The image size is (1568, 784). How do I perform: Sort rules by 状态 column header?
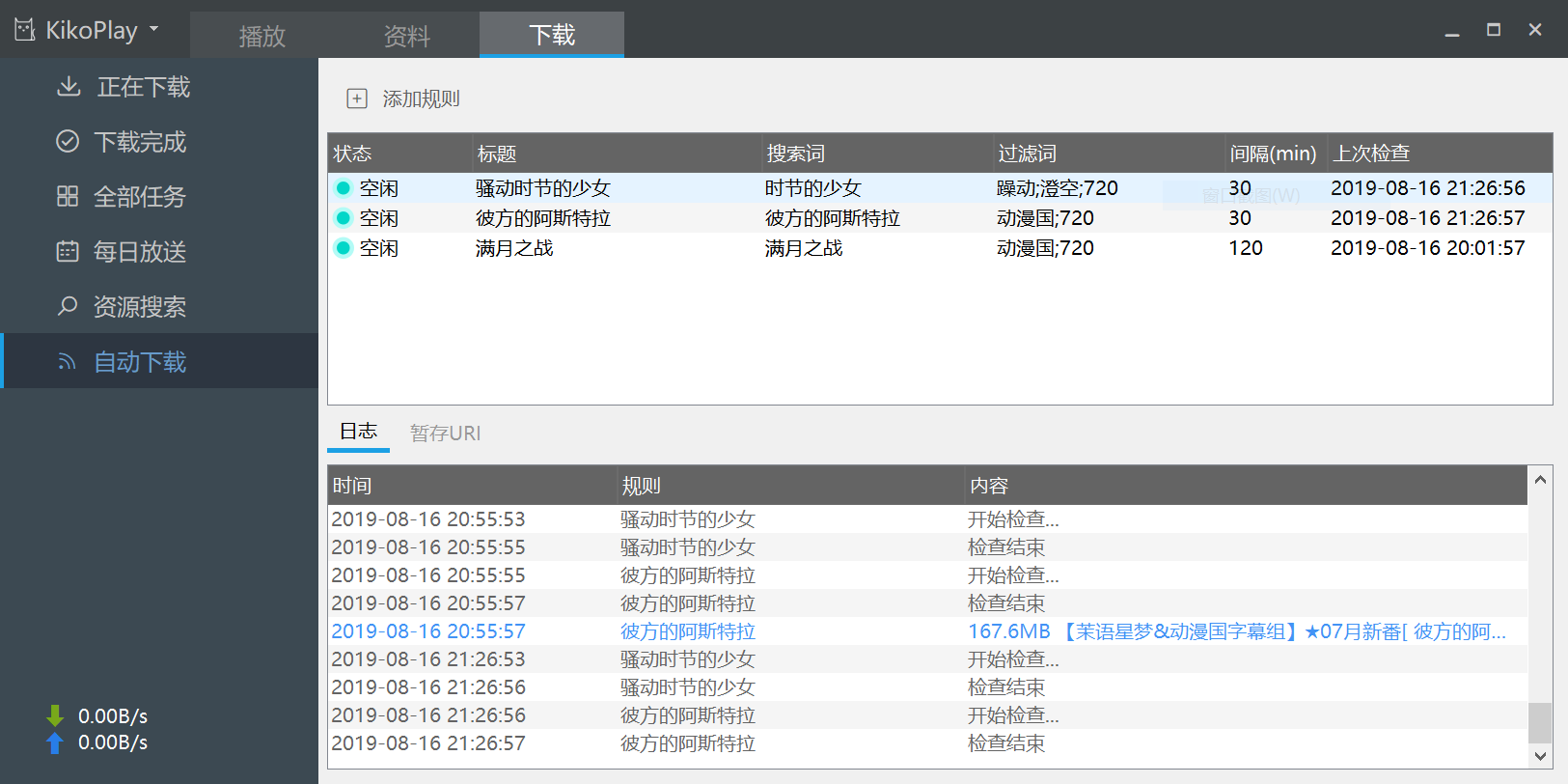pyautogui.click(x=399, y=154)
